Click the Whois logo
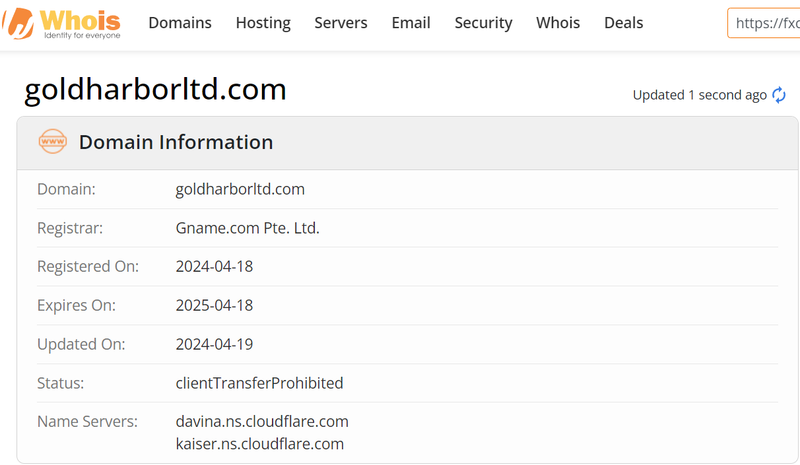 61,23
